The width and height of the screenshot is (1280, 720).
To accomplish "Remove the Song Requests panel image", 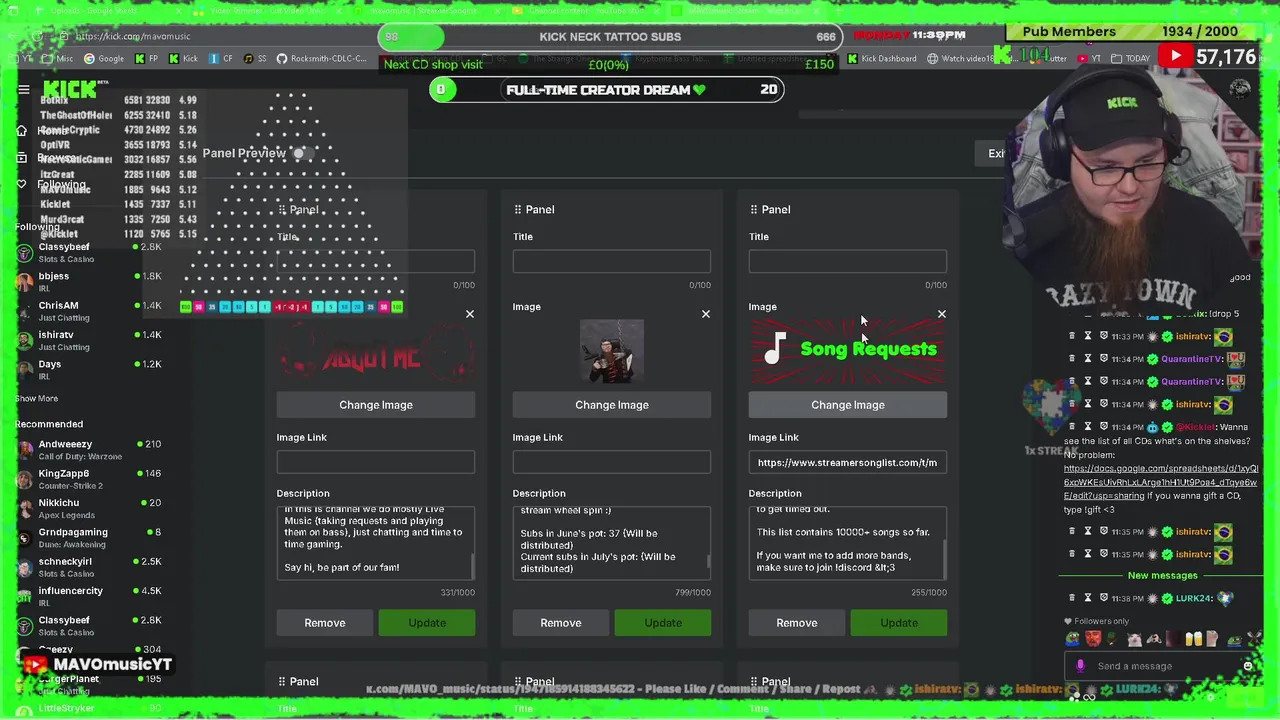I will coord(941,314).
